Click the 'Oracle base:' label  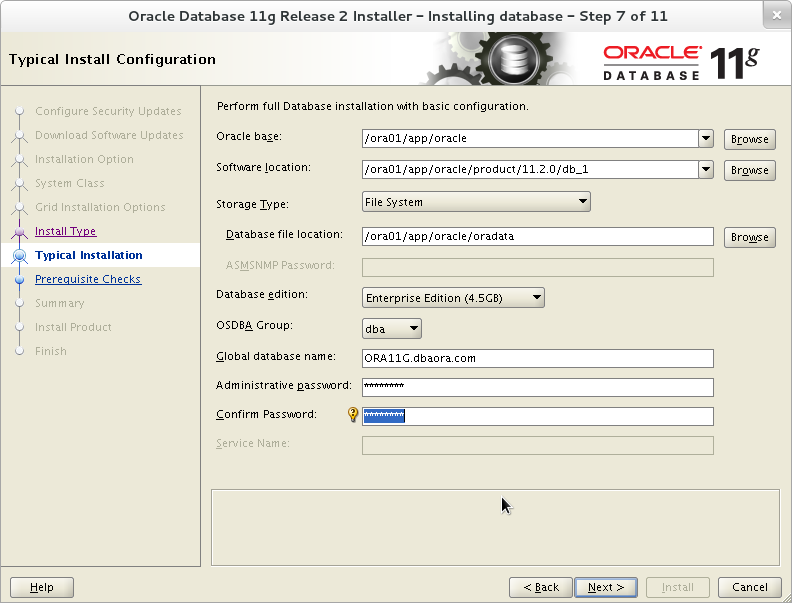point(249,136)
